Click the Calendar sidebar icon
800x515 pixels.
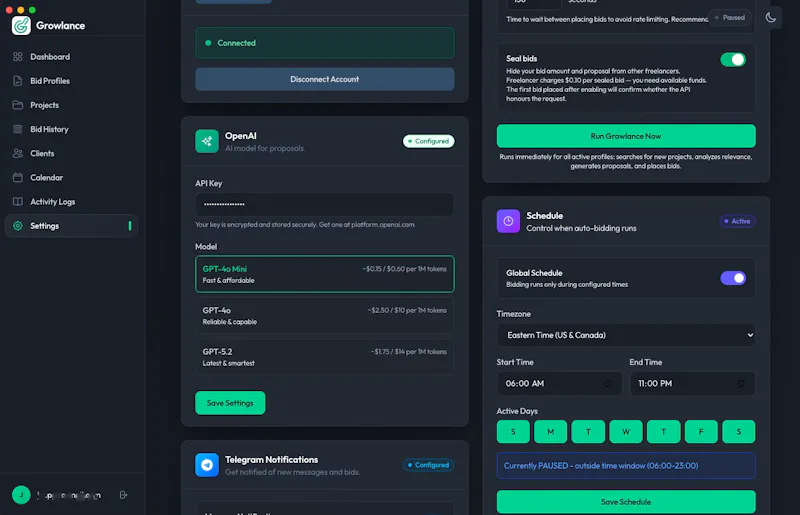(x=18, y=178)
